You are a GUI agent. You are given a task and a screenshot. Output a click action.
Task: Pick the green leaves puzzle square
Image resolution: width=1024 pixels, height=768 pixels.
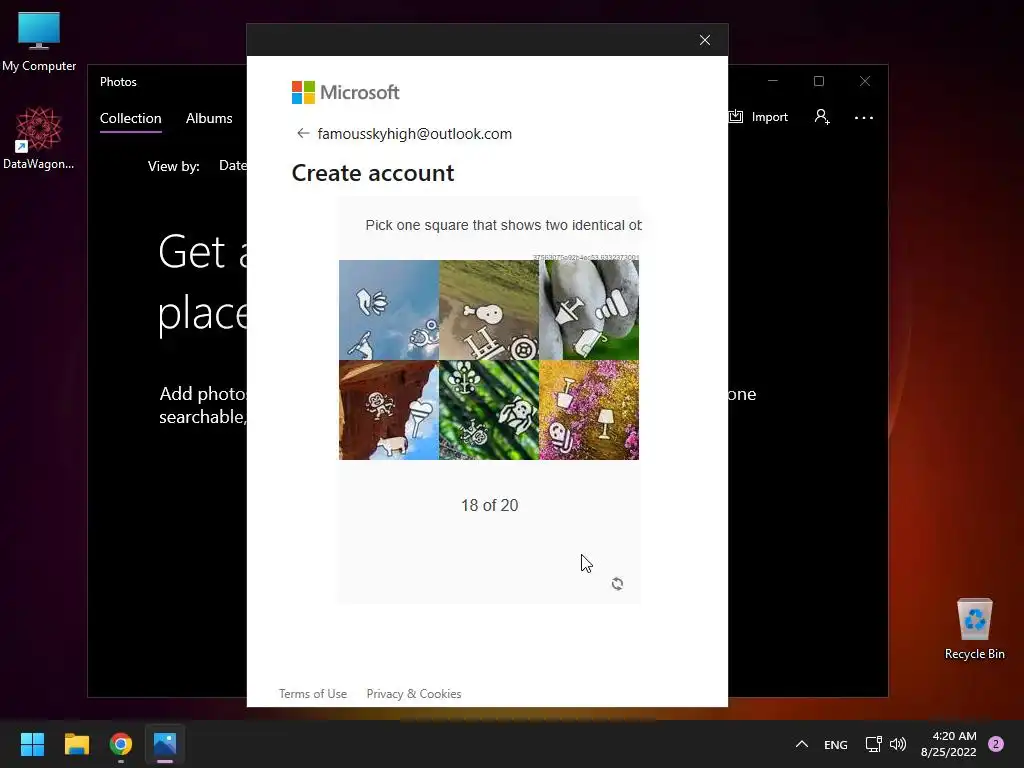(x=489, y=410)
